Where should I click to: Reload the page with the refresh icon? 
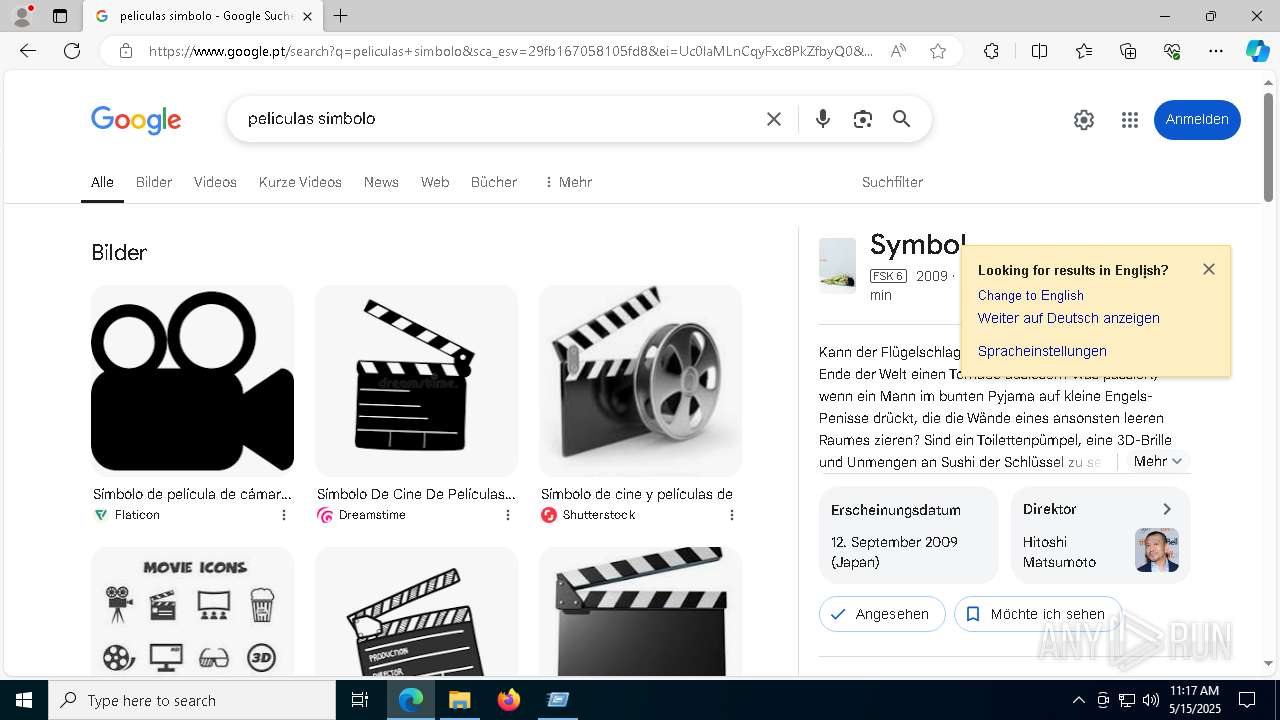[x=72, y=51]
